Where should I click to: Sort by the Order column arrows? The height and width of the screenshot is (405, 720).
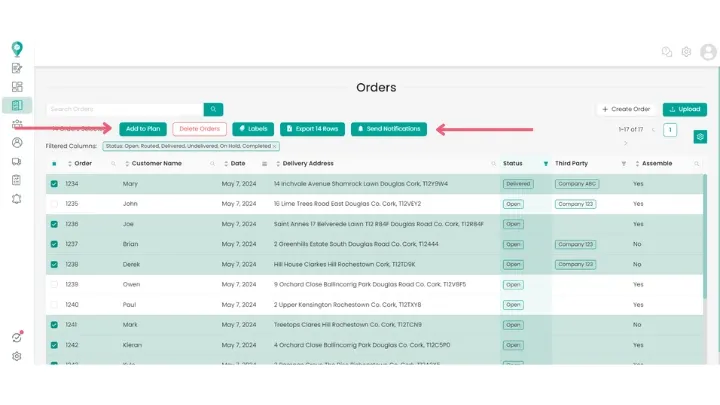point(70,163)
